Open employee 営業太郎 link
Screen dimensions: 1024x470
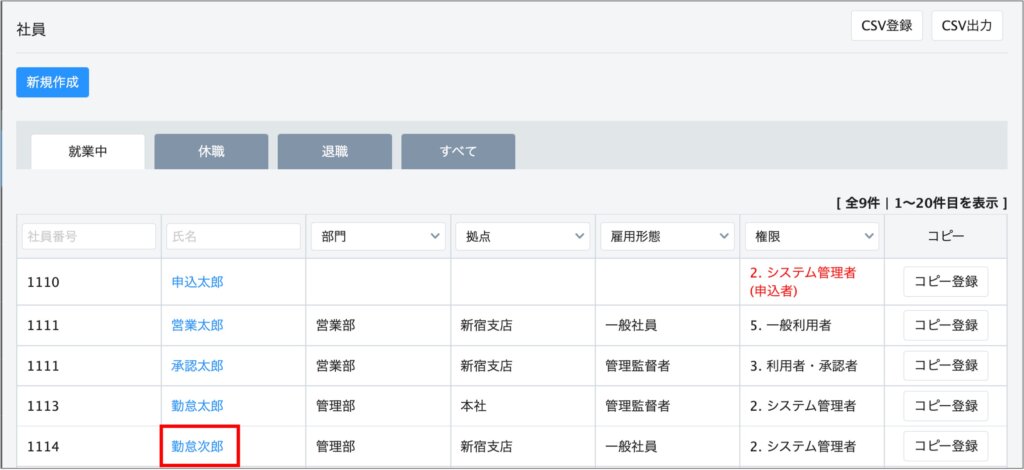click(197, 326)
